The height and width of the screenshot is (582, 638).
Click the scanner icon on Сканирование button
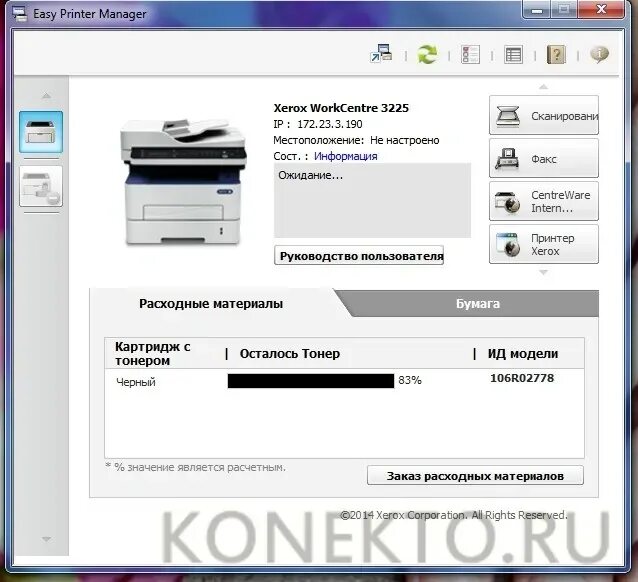coord(507,116)
